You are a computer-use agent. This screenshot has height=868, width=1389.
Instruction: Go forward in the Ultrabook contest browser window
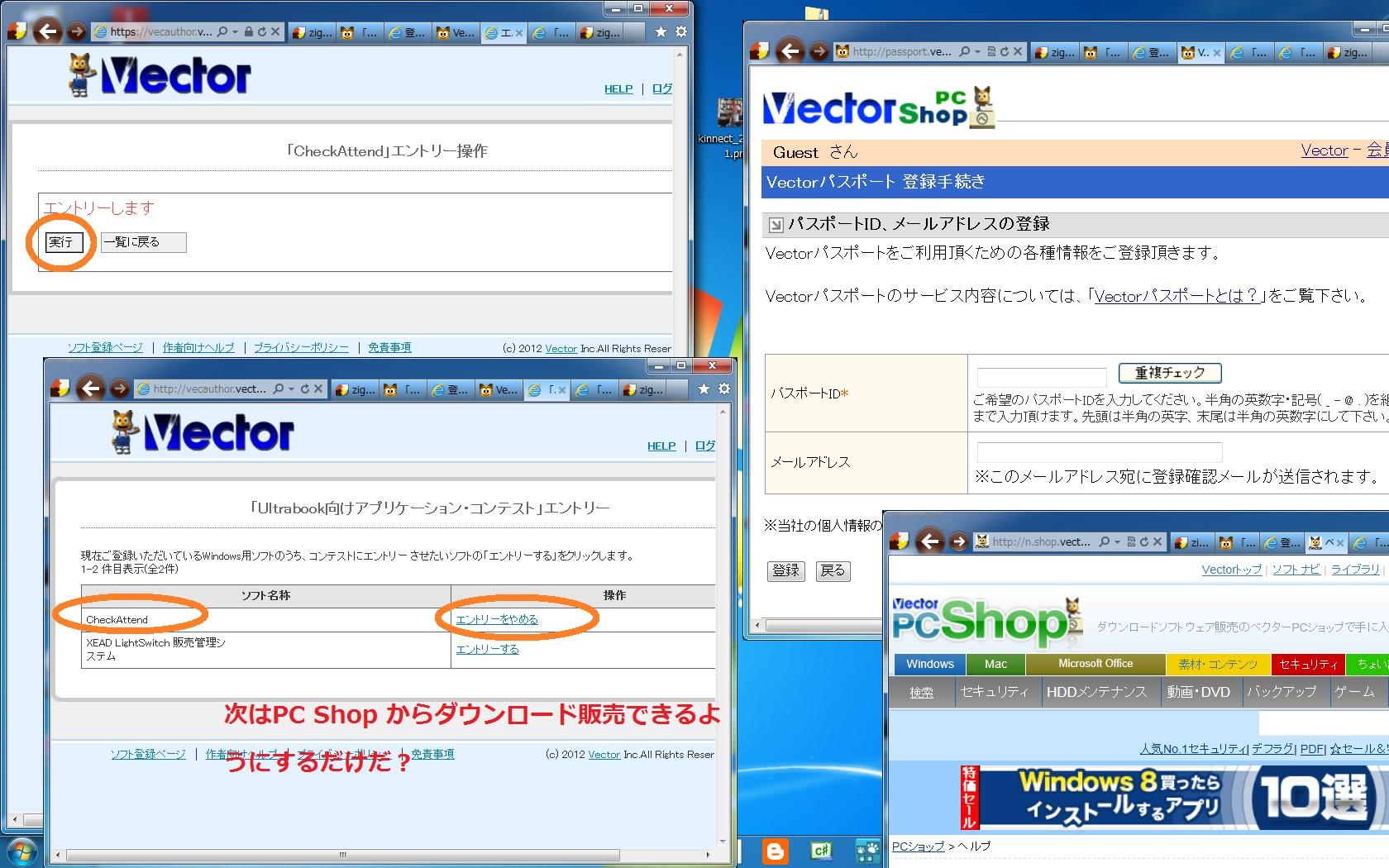pyautogui.click(x=120, y=389)
